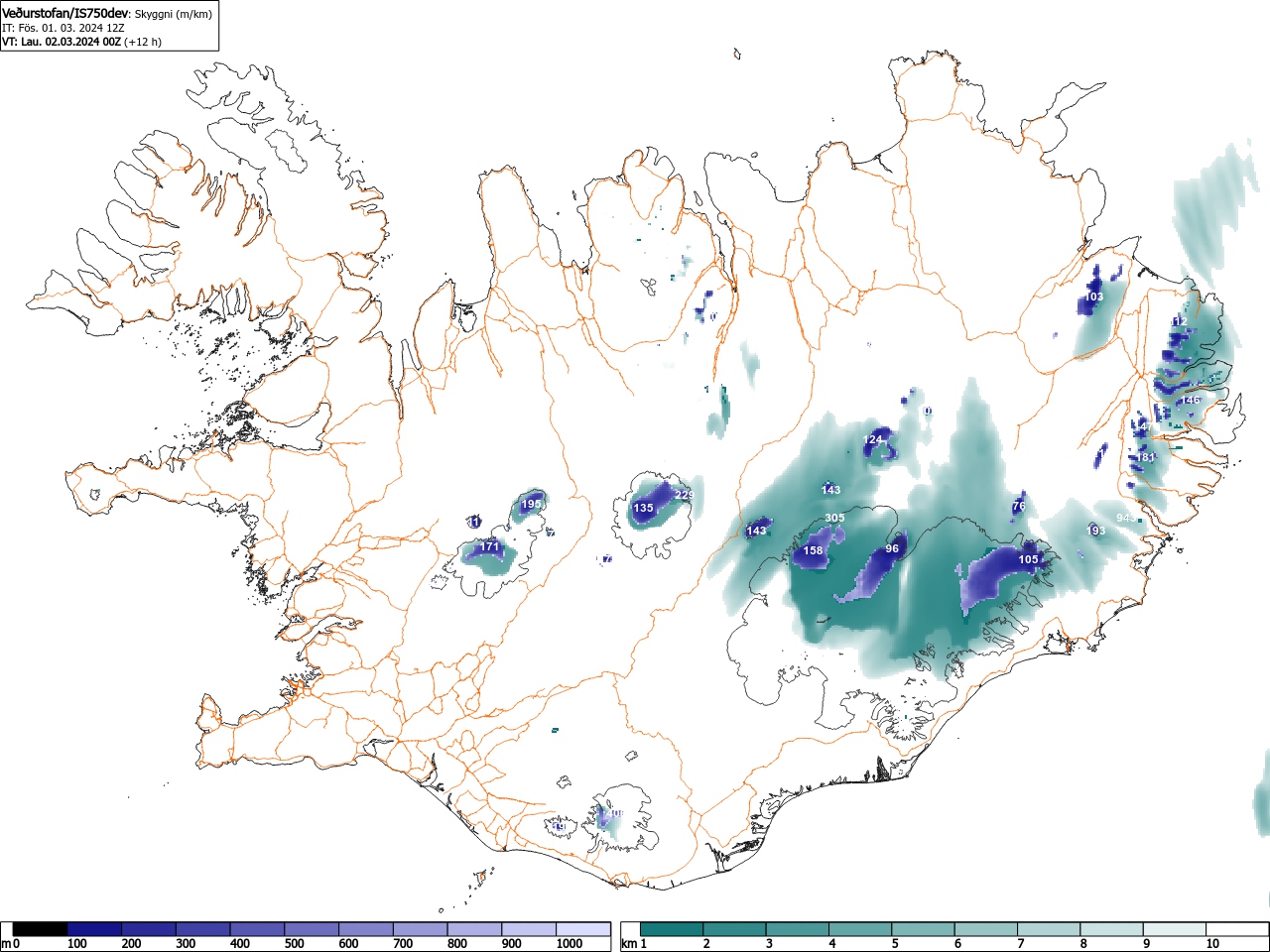Click the visibility value '229' on the map
This screenshot has width=1270, height=952.
pyautogui.click(x=685, y=496)
